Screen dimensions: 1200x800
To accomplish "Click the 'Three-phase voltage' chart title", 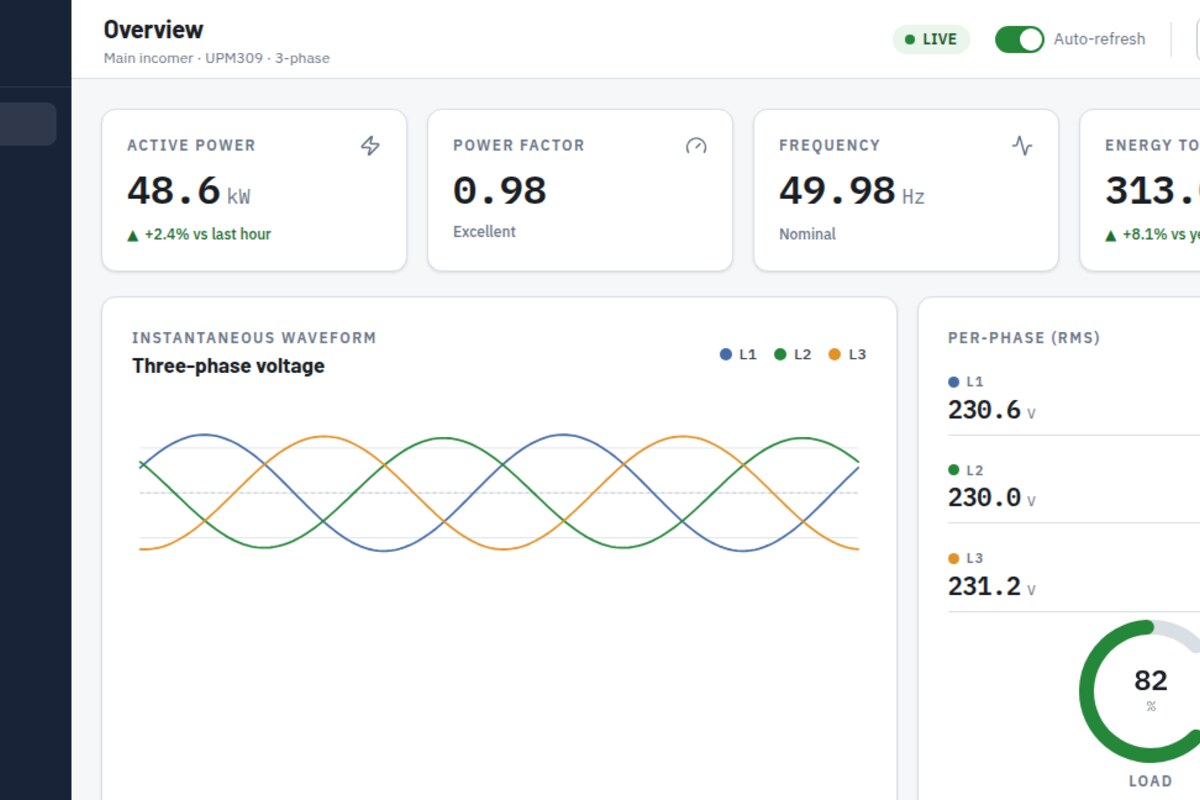I will pos(228,366).
